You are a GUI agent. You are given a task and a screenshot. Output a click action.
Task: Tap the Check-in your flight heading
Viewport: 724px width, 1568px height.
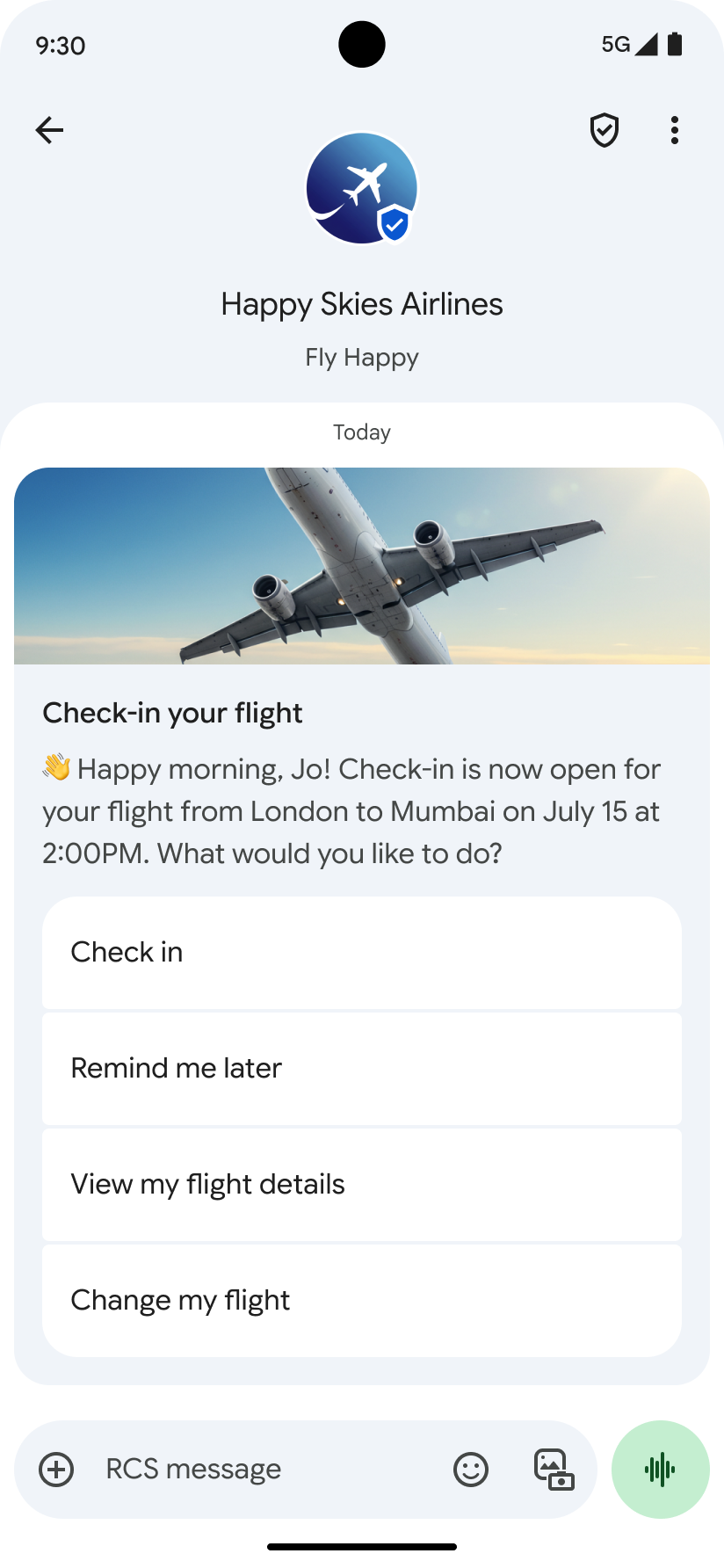tap(172, 713)
